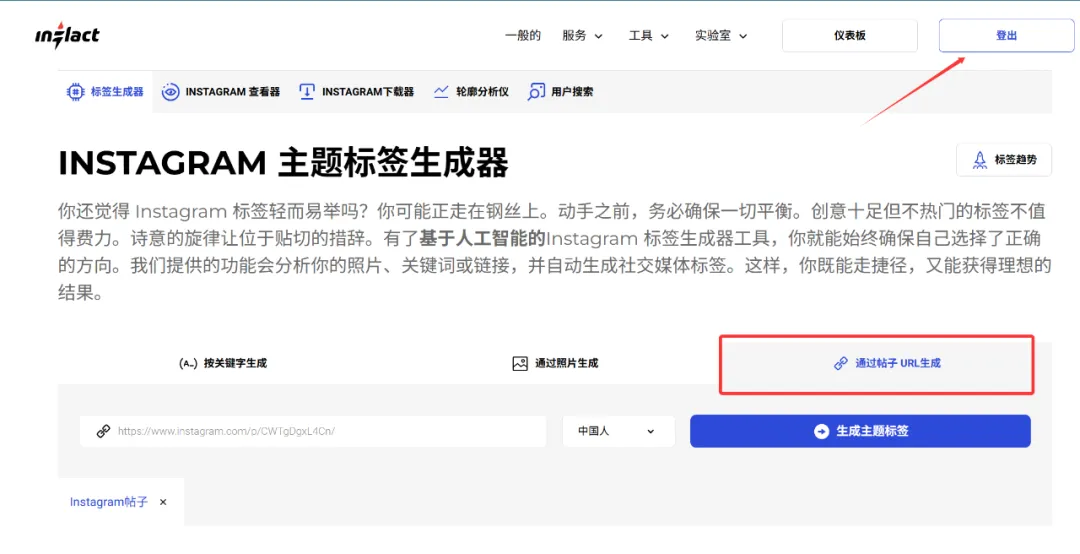Expand the 实验室 dropdown menu
The image size is (1080, 554).
(x=720, y=36)
